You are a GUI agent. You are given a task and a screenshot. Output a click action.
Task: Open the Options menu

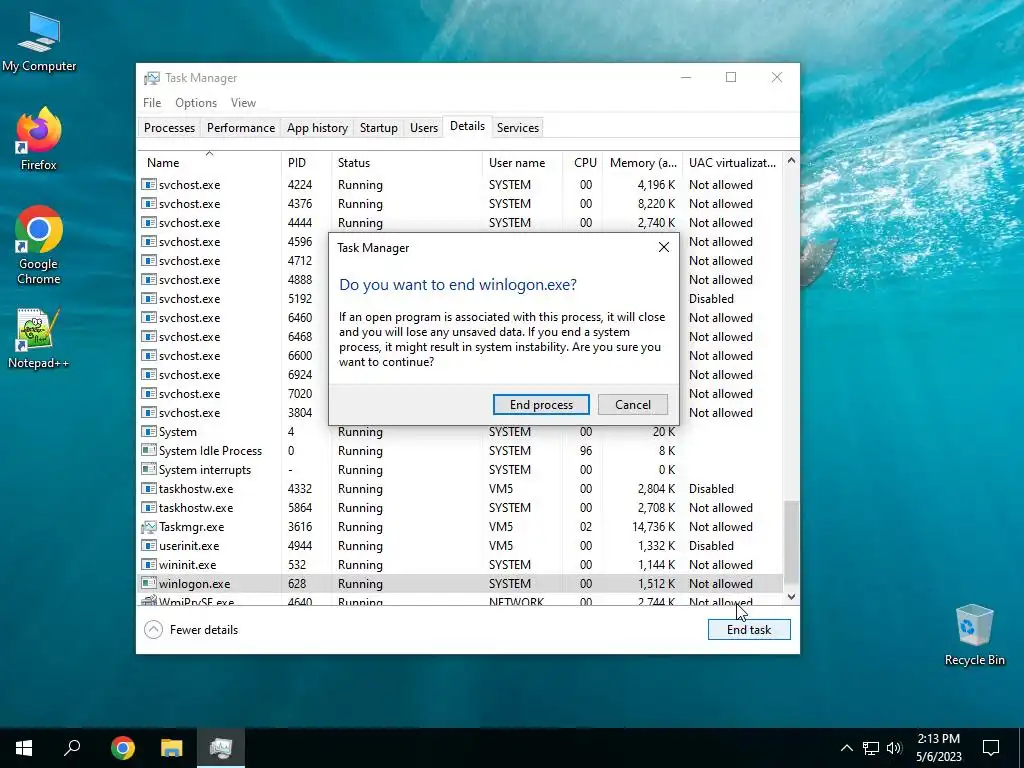coord(196,103)
